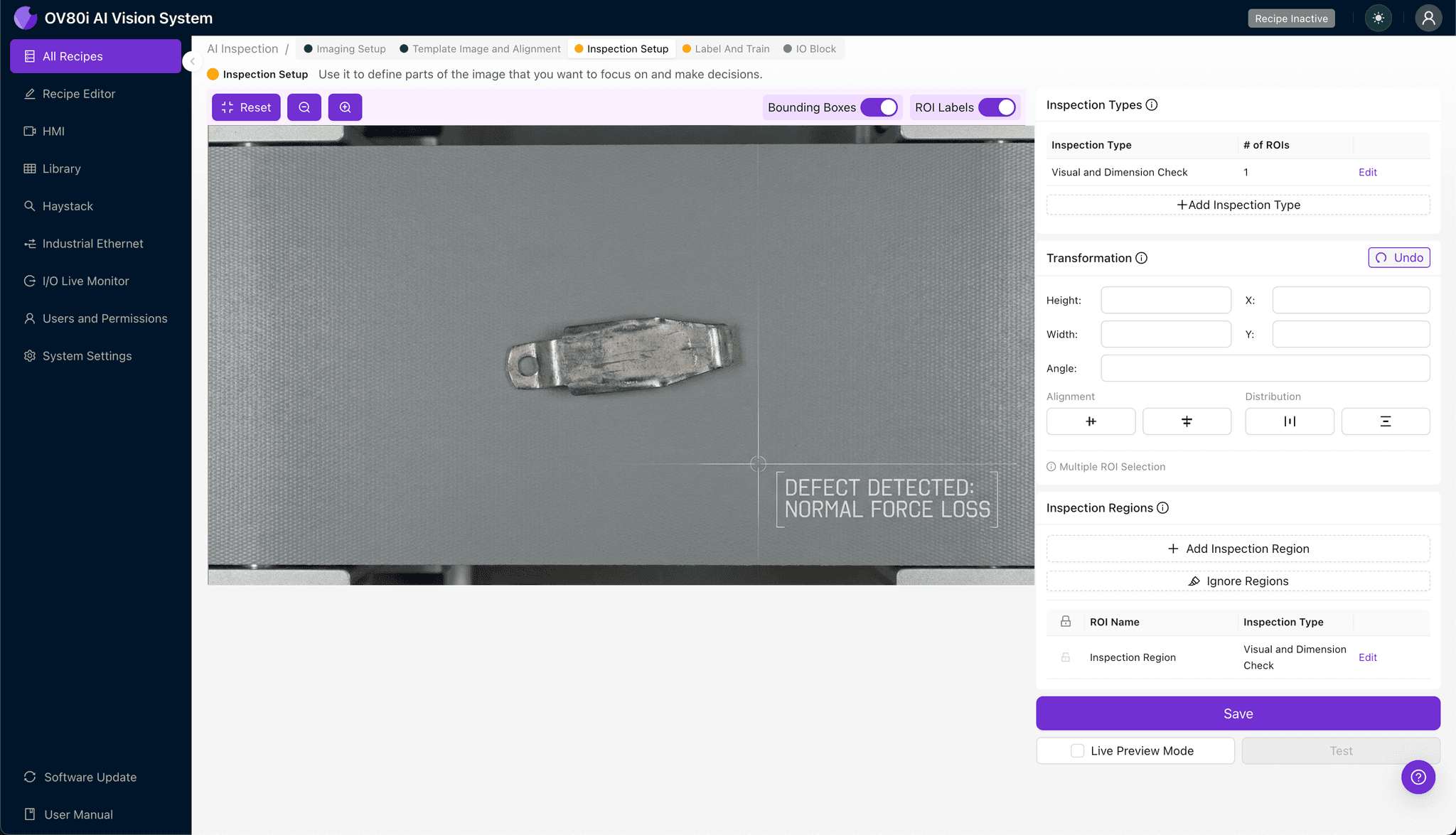Open I/O Live Monitor in the sidebar
Image resolution: width=1456 pixels, height=835 pixels.
pyautogui.click(x=95, y=281)
